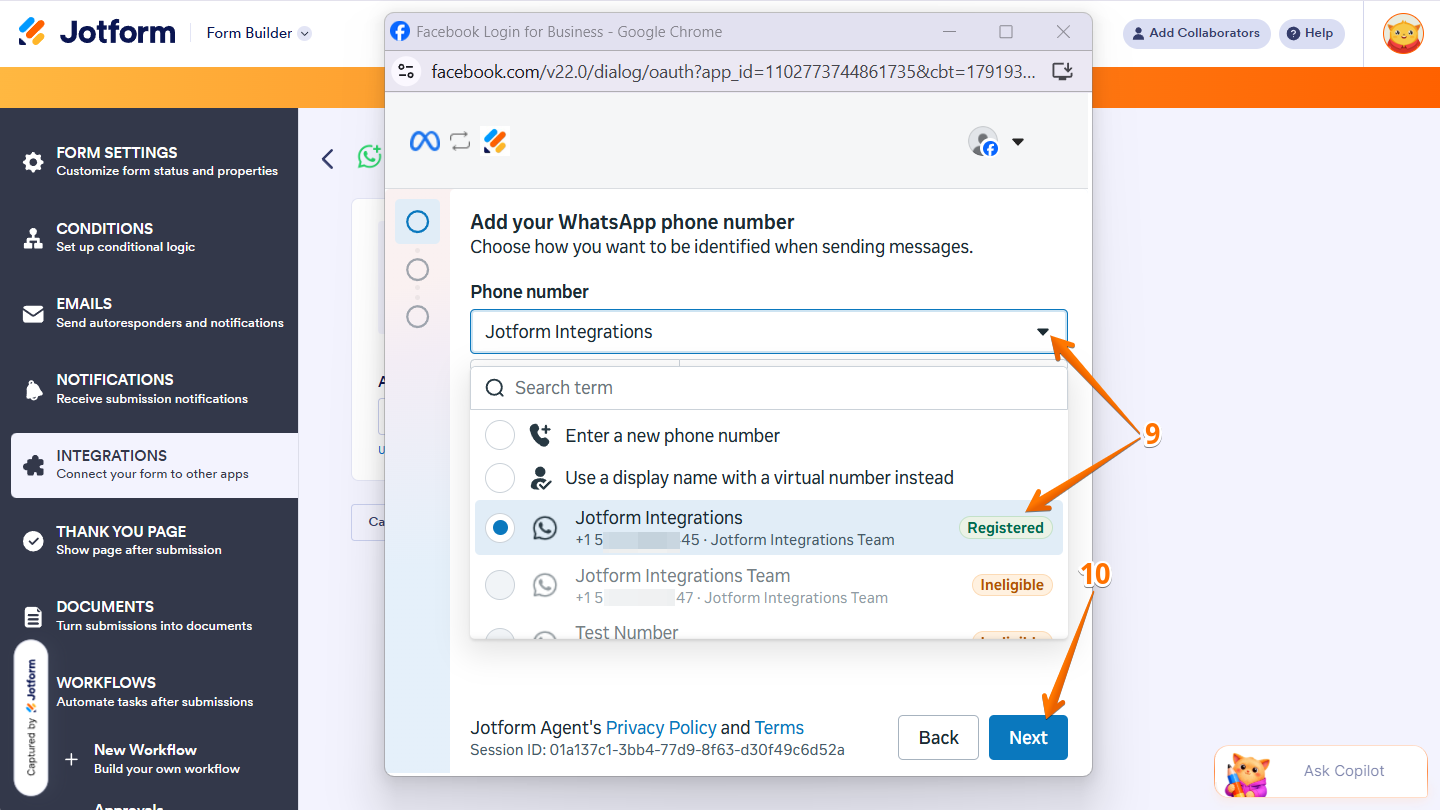Select New Workflow option
The height and width of the screenshot is (810, 1440).
[168, 758]
